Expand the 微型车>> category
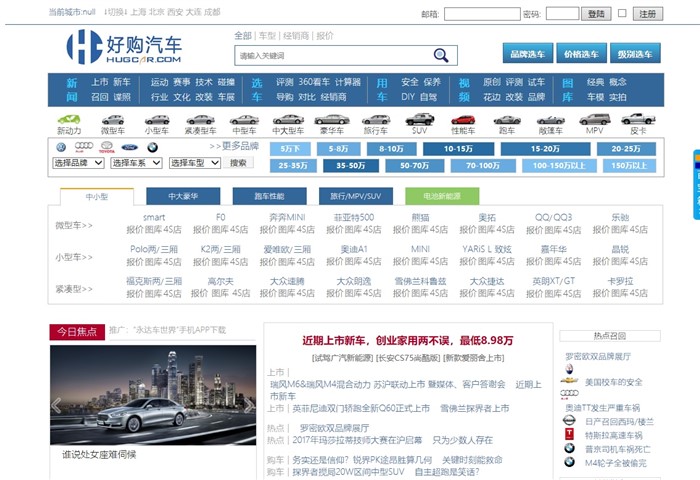The height and width of the screenshot is (480, 700). click(x=74, y=225)
